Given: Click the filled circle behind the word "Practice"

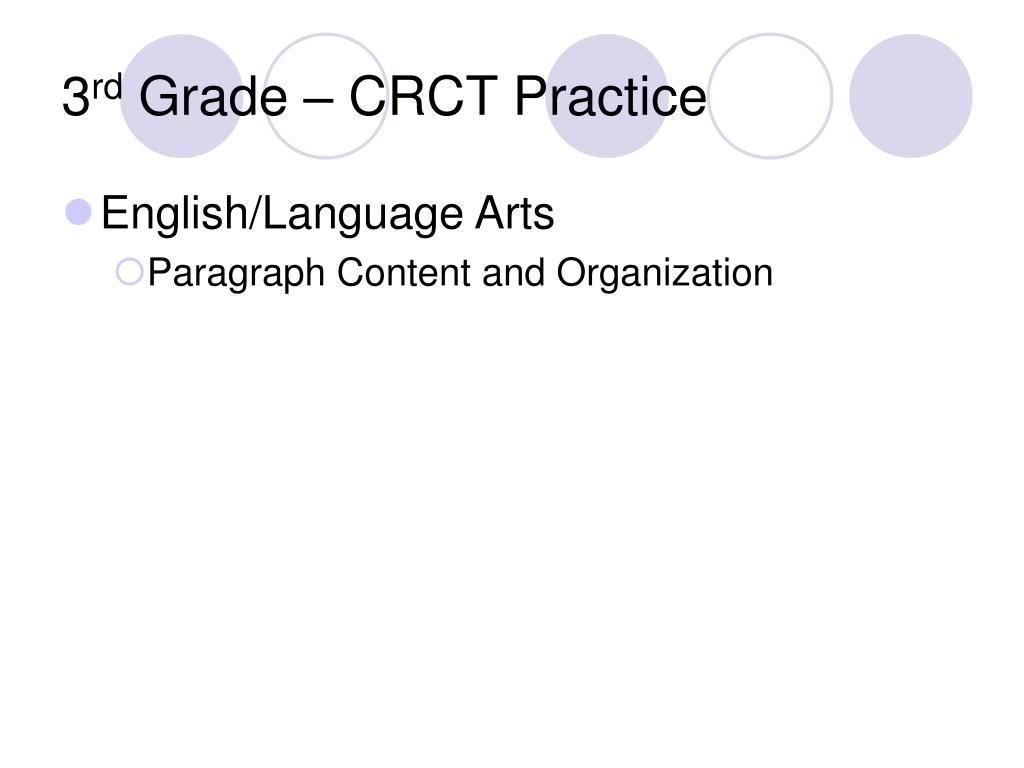Looking at the screenshot, I should point(607,96).
